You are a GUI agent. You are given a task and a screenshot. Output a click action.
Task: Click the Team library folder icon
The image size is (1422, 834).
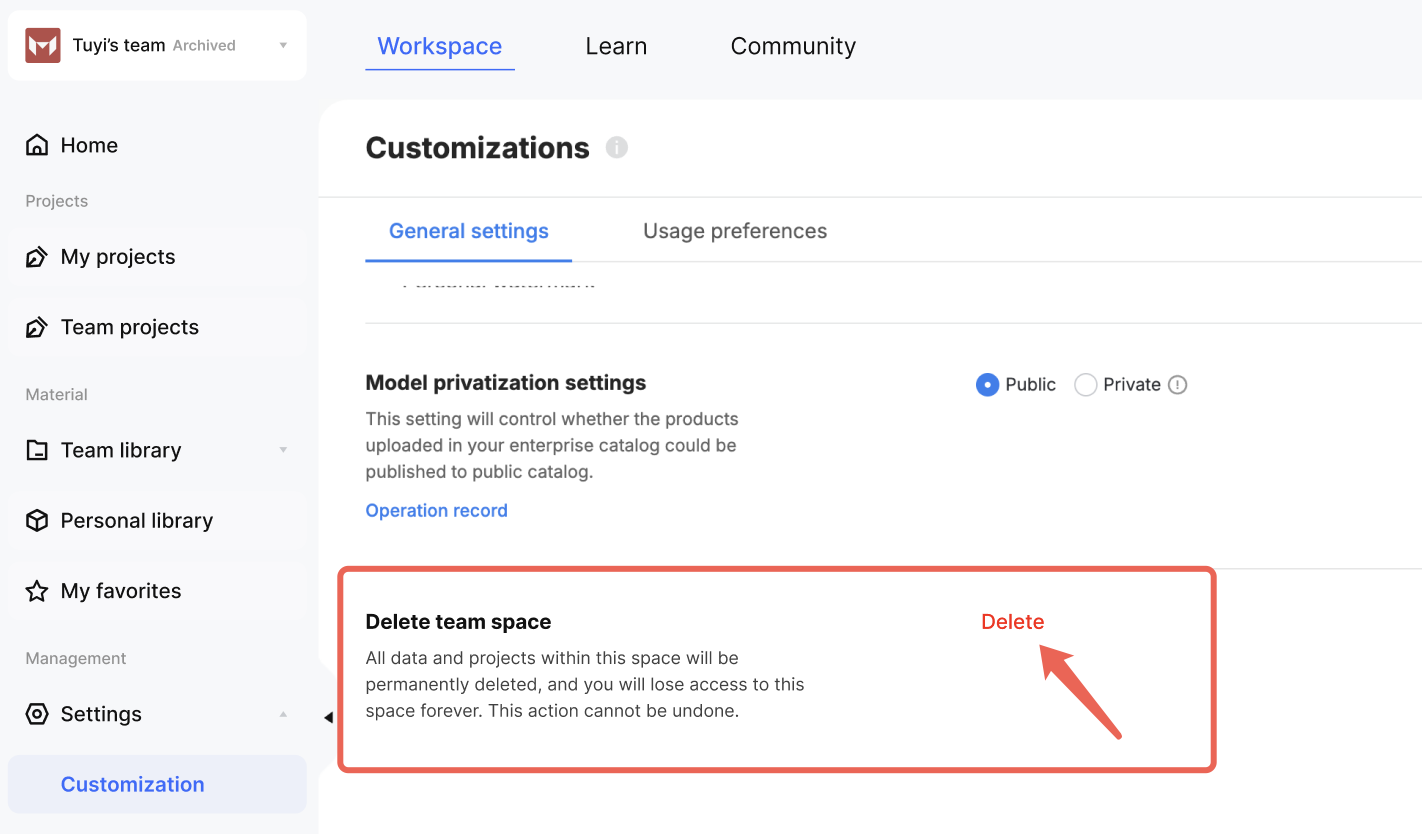pyautogui.click(x=37, y=450)
